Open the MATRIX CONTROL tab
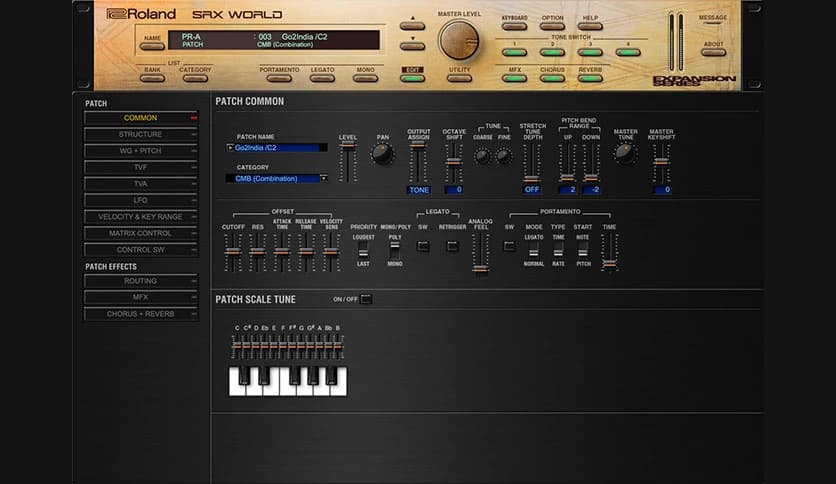The width and height of the screenshot is (836, 484). 141,233
